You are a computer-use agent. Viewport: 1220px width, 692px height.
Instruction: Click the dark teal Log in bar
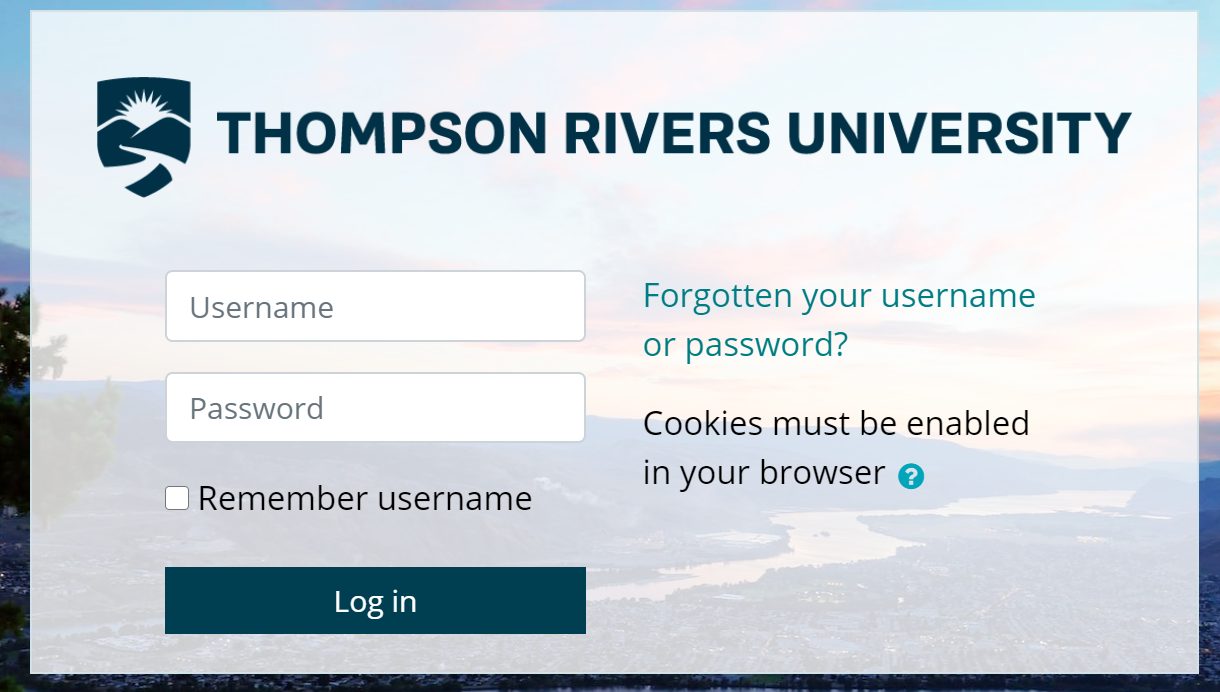pyautogui.click(x=375, y=600)
